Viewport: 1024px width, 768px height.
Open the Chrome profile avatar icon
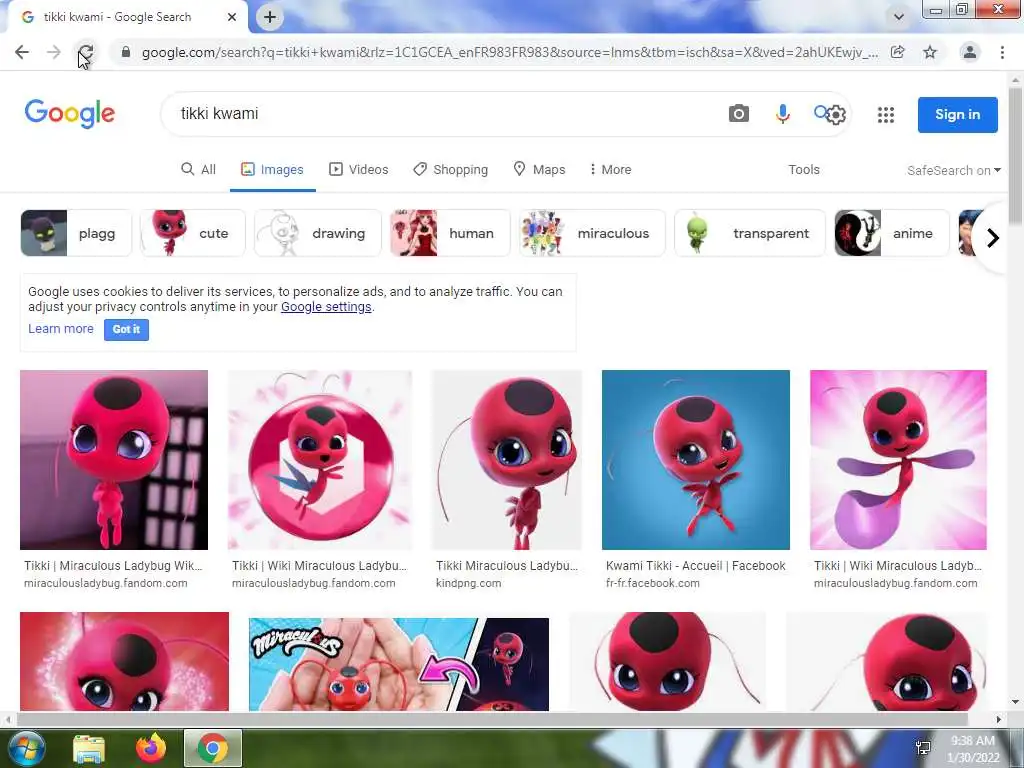pyautogui.click(x=970, y=52)
